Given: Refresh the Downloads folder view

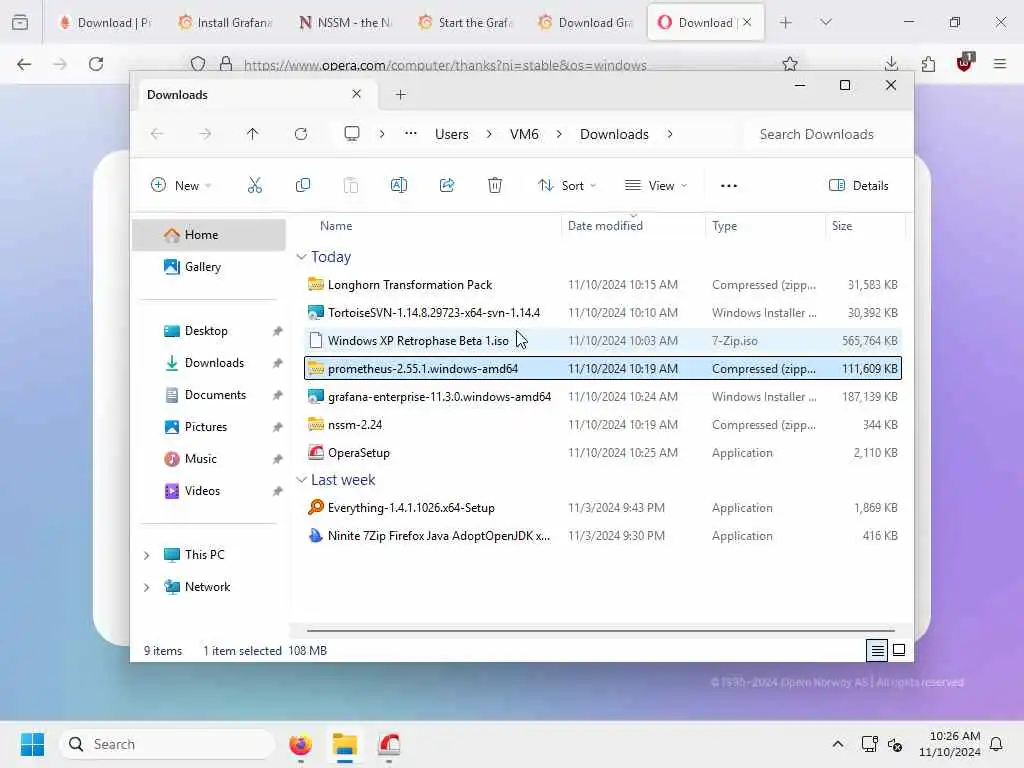Looking at the screenshot, I should click(x=300, y=134).
